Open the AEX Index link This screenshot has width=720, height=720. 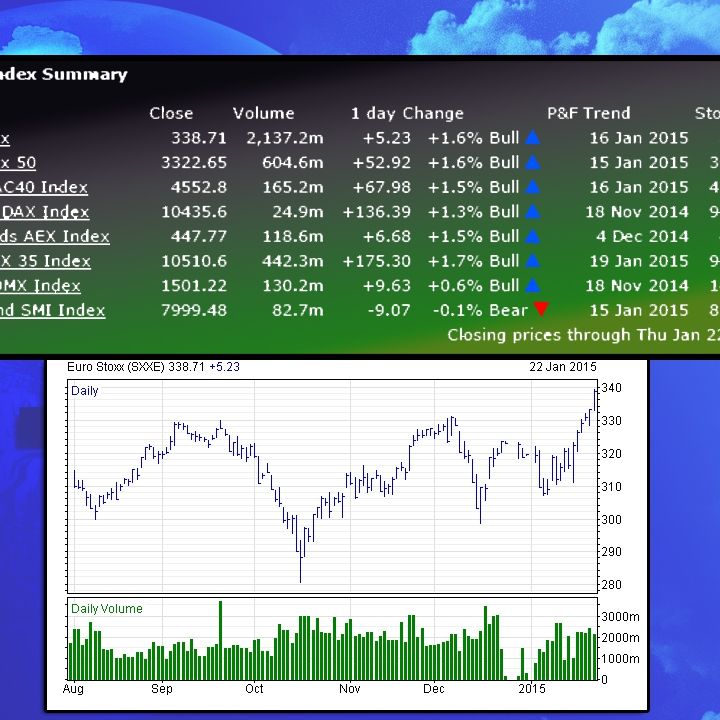click(55, 236)
